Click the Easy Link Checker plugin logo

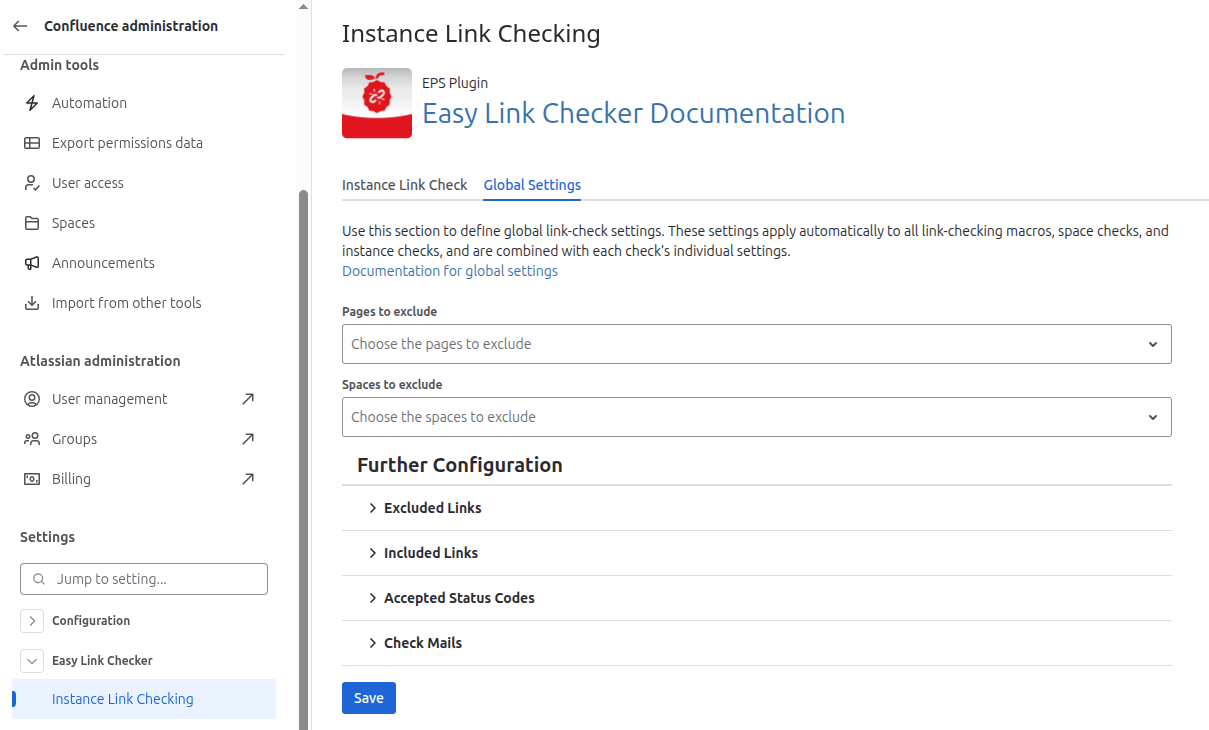coord(377,103)
